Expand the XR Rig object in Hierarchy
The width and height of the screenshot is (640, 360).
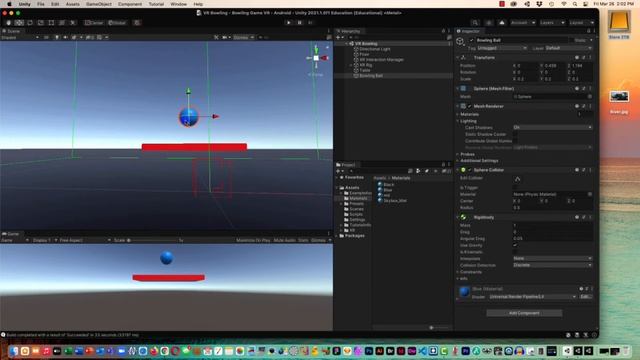[x=351, y=65]
